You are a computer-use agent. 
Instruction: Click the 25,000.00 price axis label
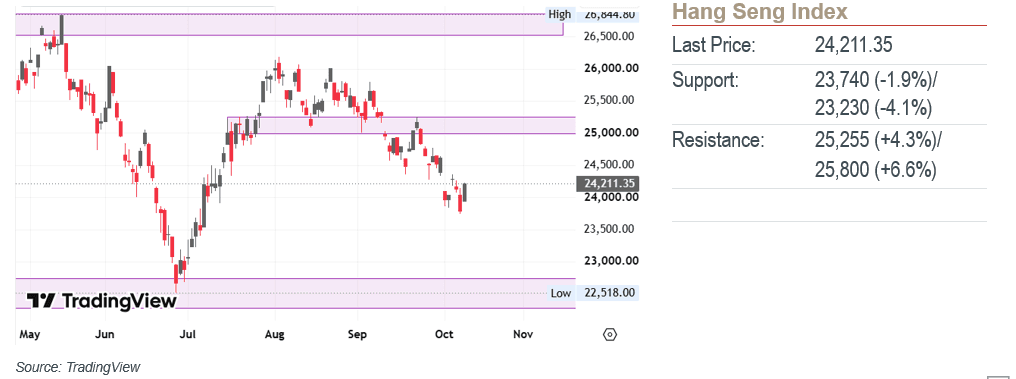[x=608, y=133]
